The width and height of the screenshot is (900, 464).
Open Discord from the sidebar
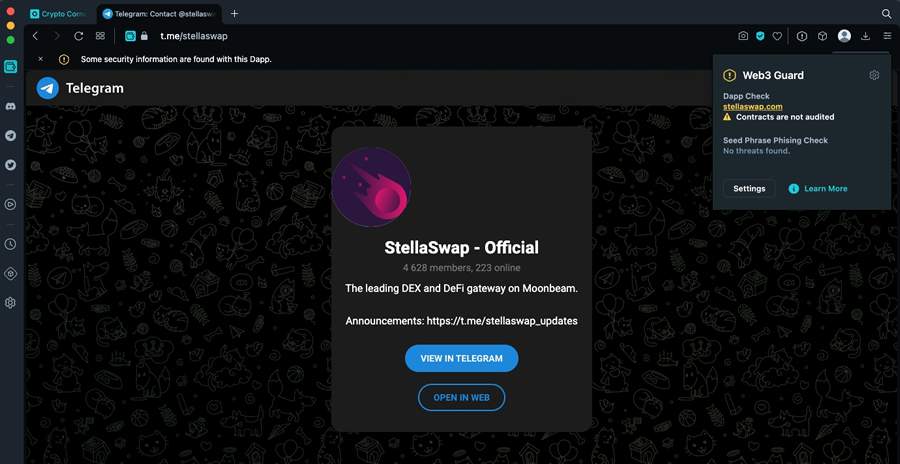10,105
